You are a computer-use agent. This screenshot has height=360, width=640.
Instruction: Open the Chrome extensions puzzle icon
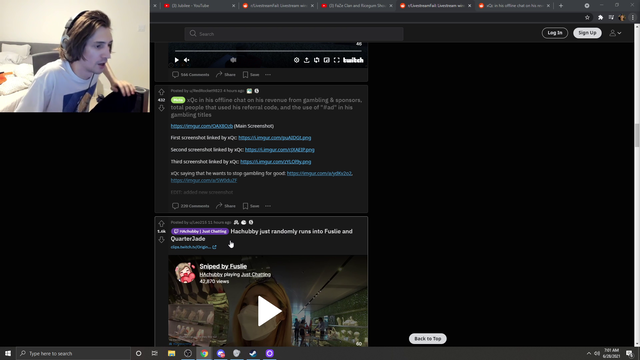coord(600,18)
